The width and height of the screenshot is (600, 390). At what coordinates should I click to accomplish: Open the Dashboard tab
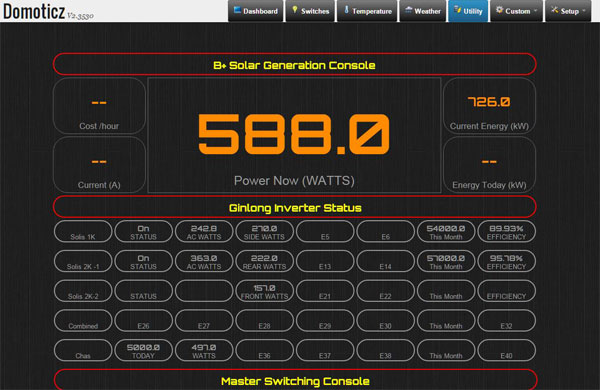256,11
